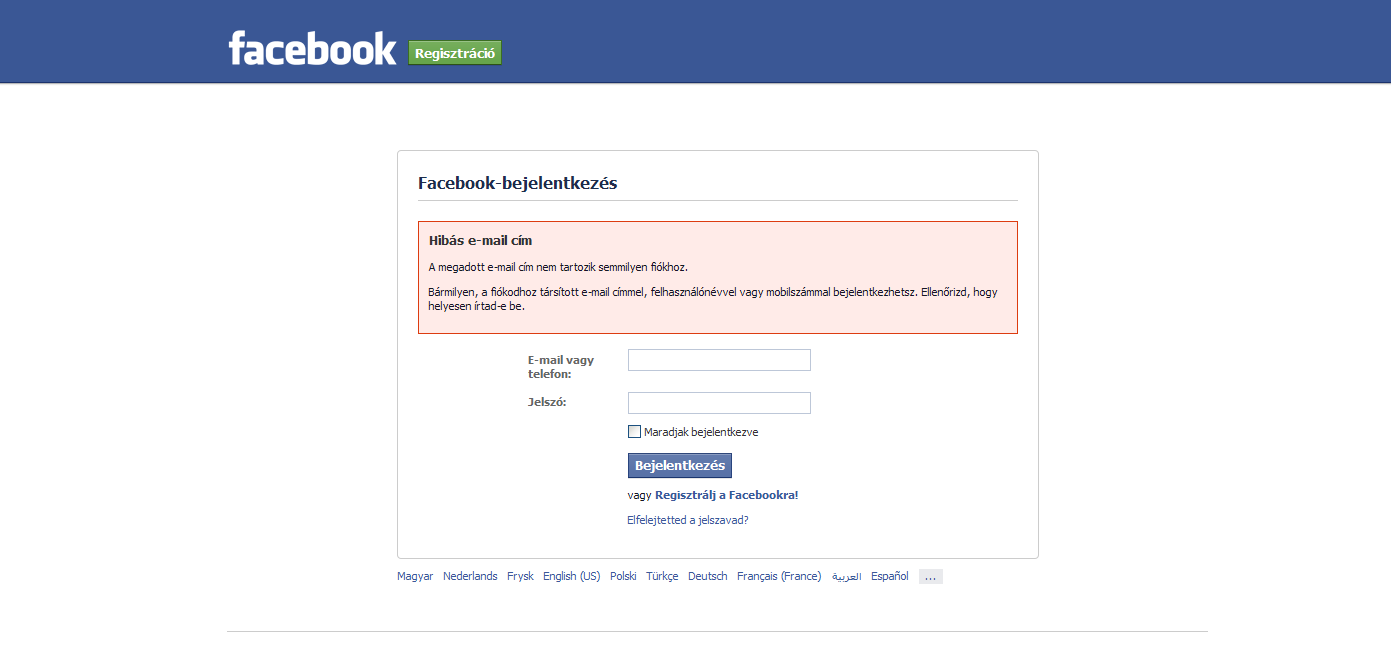Click Elfelejtetted a jelszavad? link

coord(687,520)
